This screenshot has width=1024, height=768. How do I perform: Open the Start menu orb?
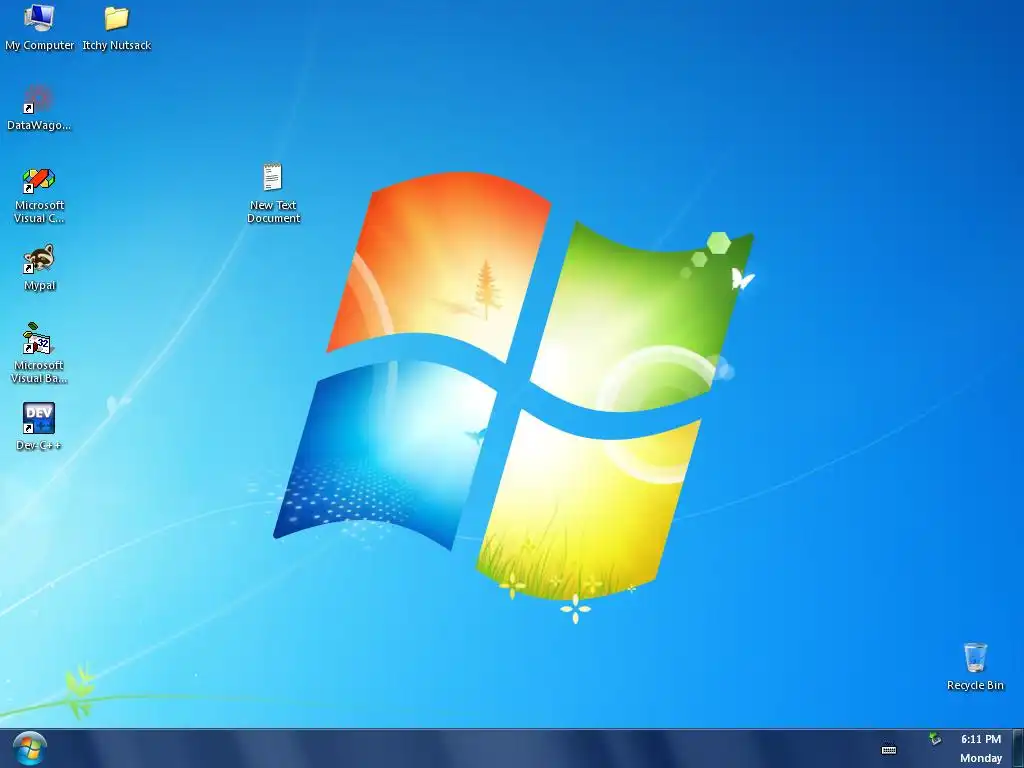(x=29, y=748)
